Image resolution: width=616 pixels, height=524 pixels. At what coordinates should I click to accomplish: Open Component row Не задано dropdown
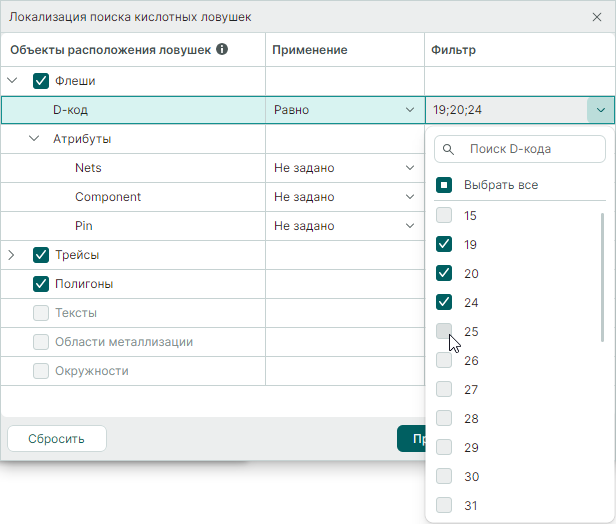[x=343, y=197]
